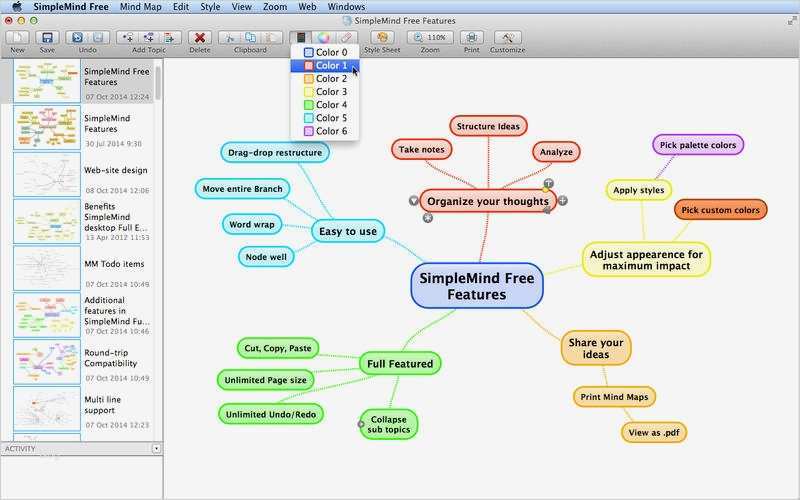Click the New mind map toolbar icon
The width and height of the screenshot is (800, 500).
coord(17,38)
